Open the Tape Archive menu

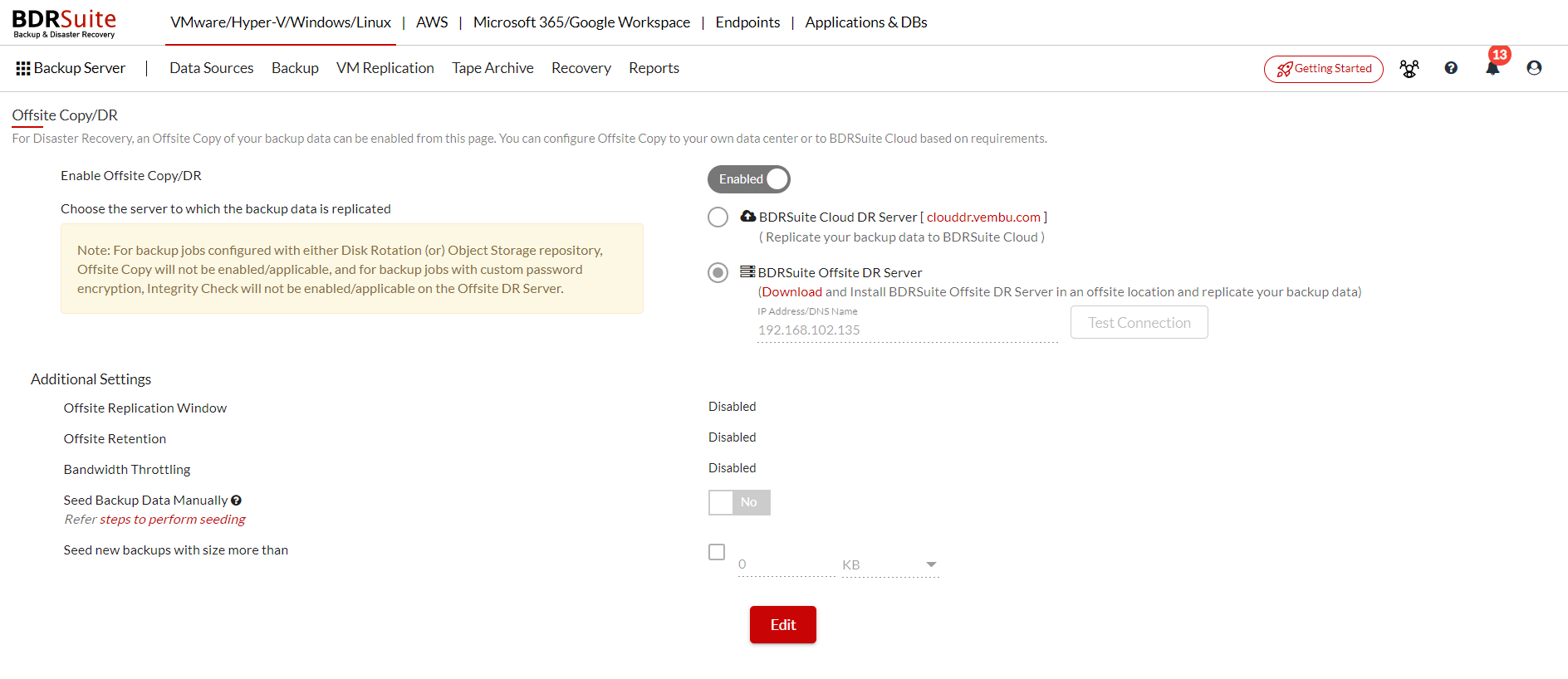click(492, 68)
